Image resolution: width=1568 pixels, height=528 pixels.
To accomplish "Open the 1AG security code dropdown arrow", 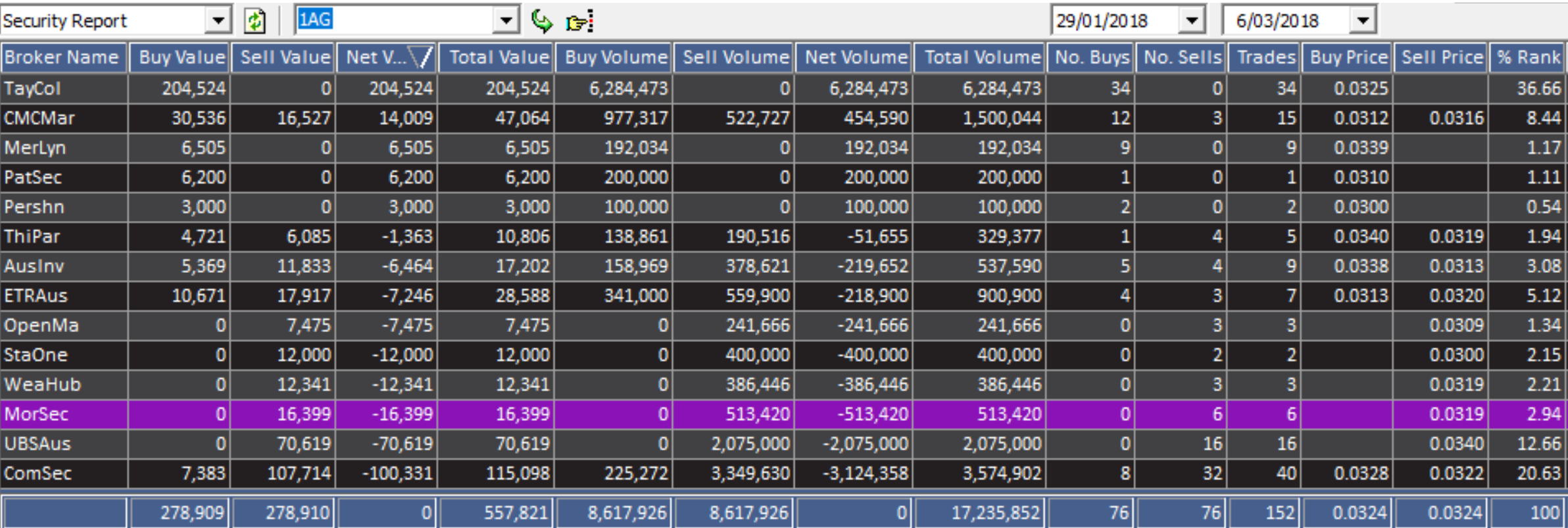I will [x=505, y=20].
